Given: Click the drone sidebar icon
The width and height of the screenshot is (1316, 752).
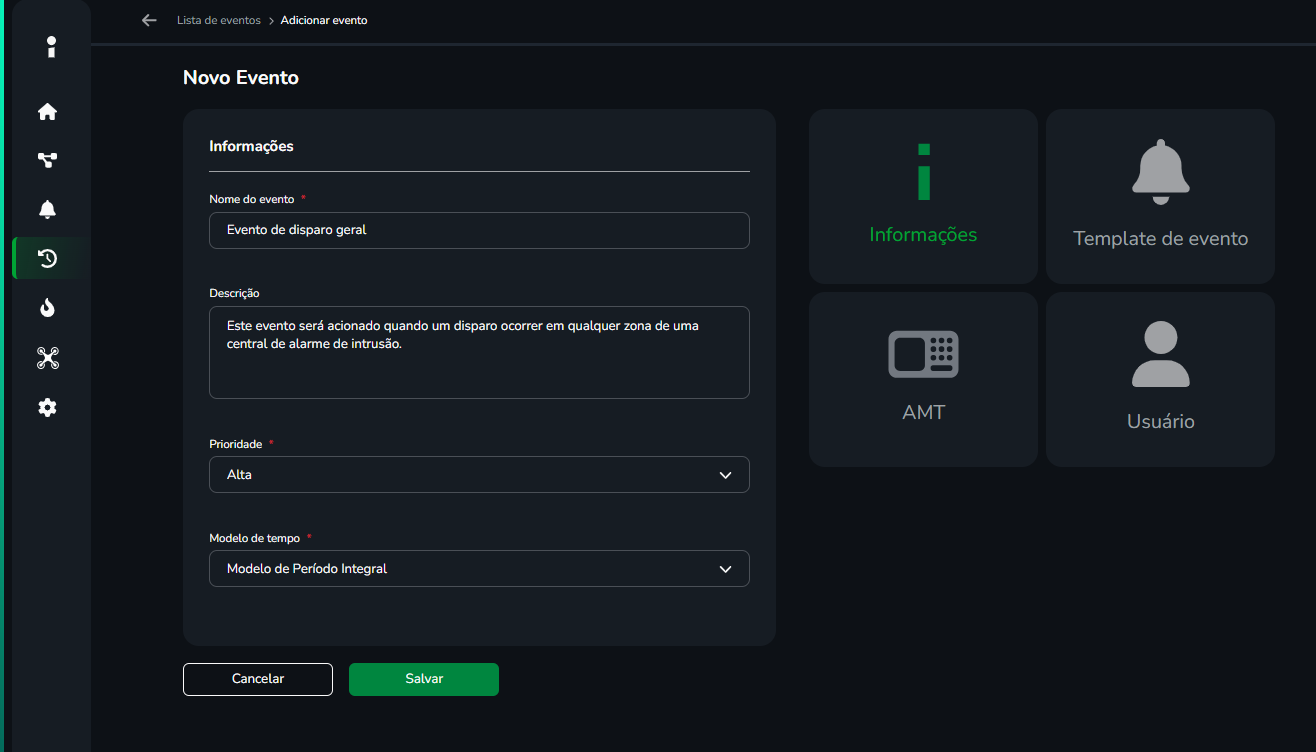Looking at the screenshot, I should pyautogui.click(x=47, y=358).
